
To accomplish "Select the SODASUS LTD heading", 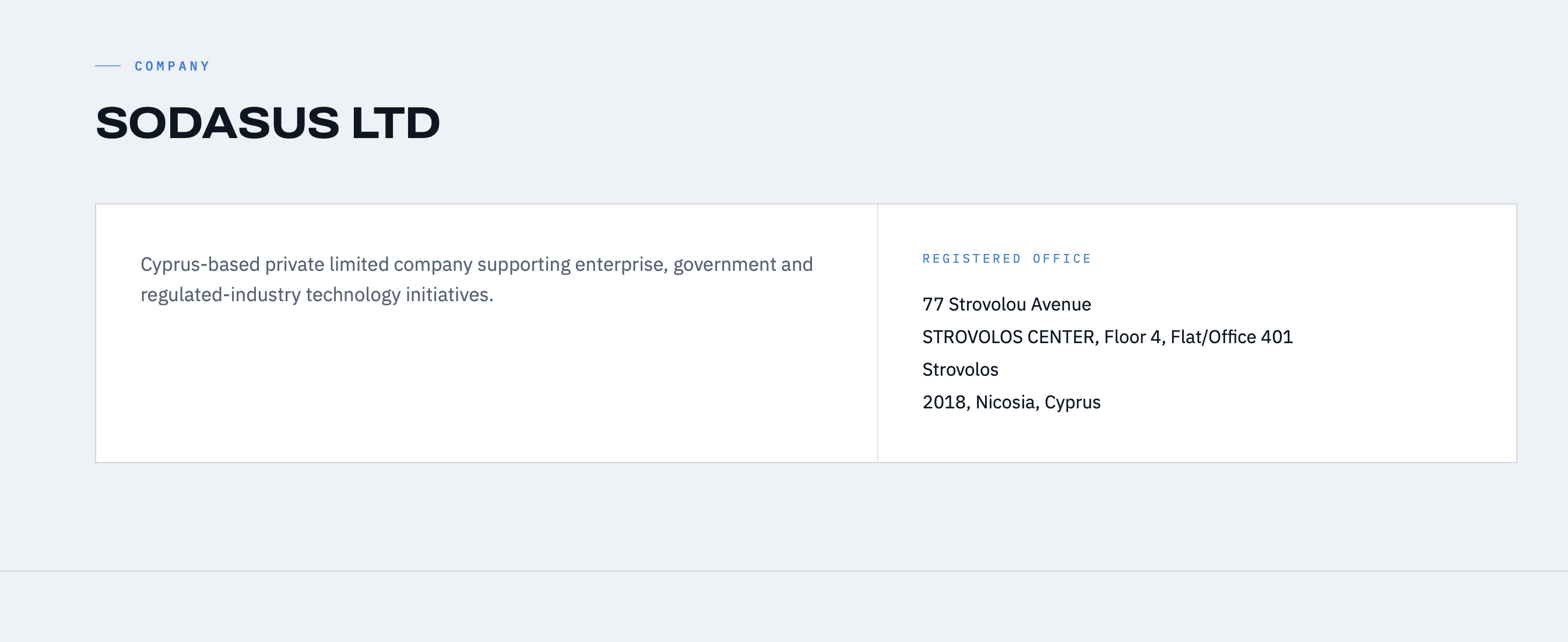I will pyautogui.click(x=268, y=123).
